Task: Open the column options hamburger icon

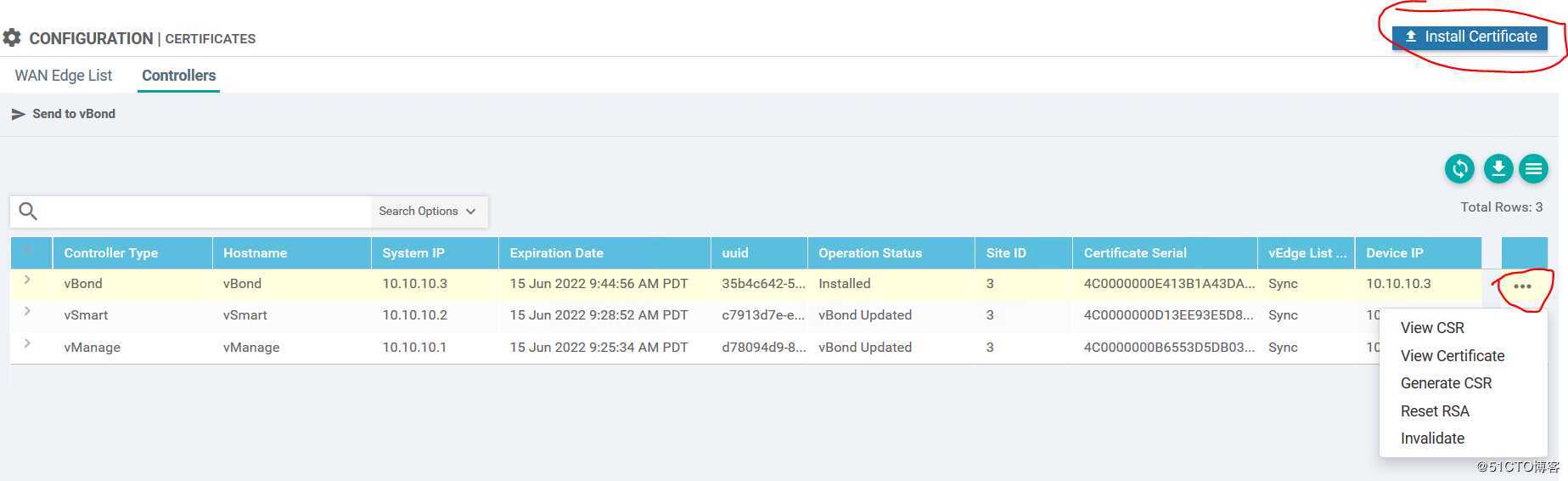Action: pyautogui.click(x=1534, y=169)
